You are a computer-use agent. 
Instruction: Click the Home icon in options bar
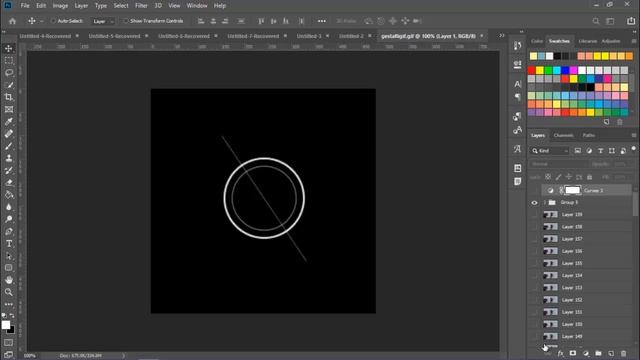(x=12, y=21)
